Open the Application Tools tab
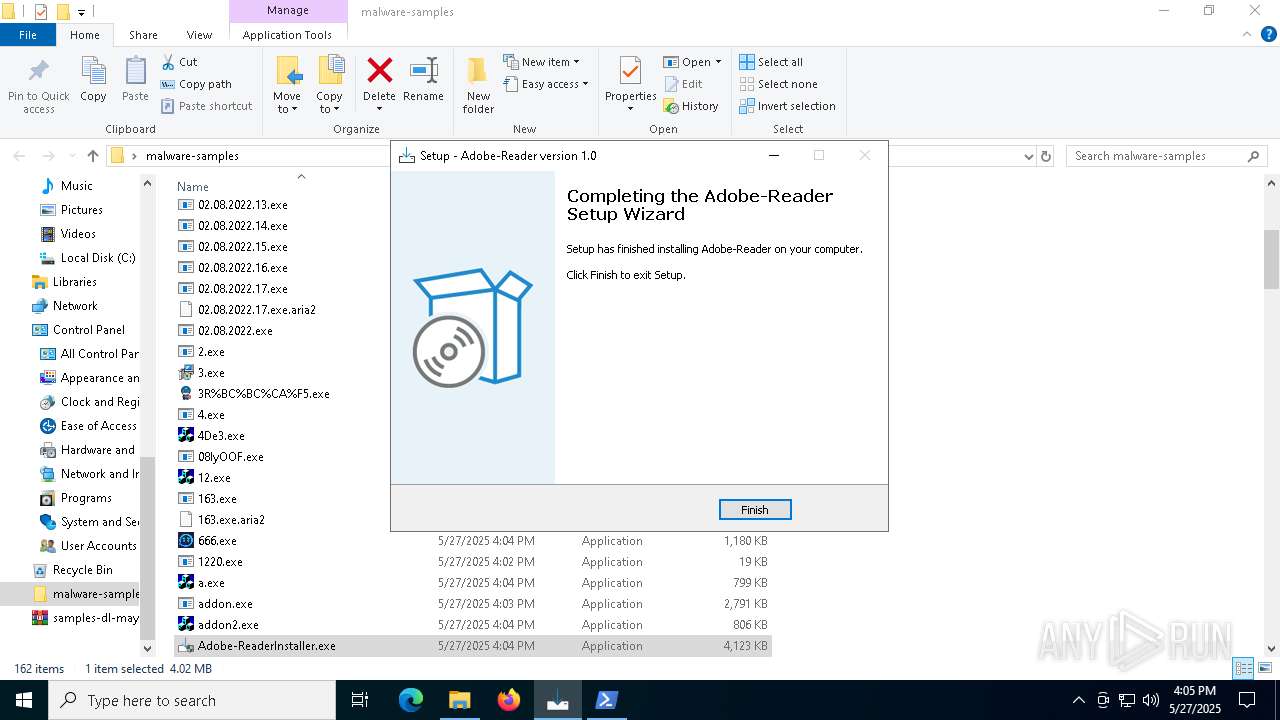 tap(287, 35)
